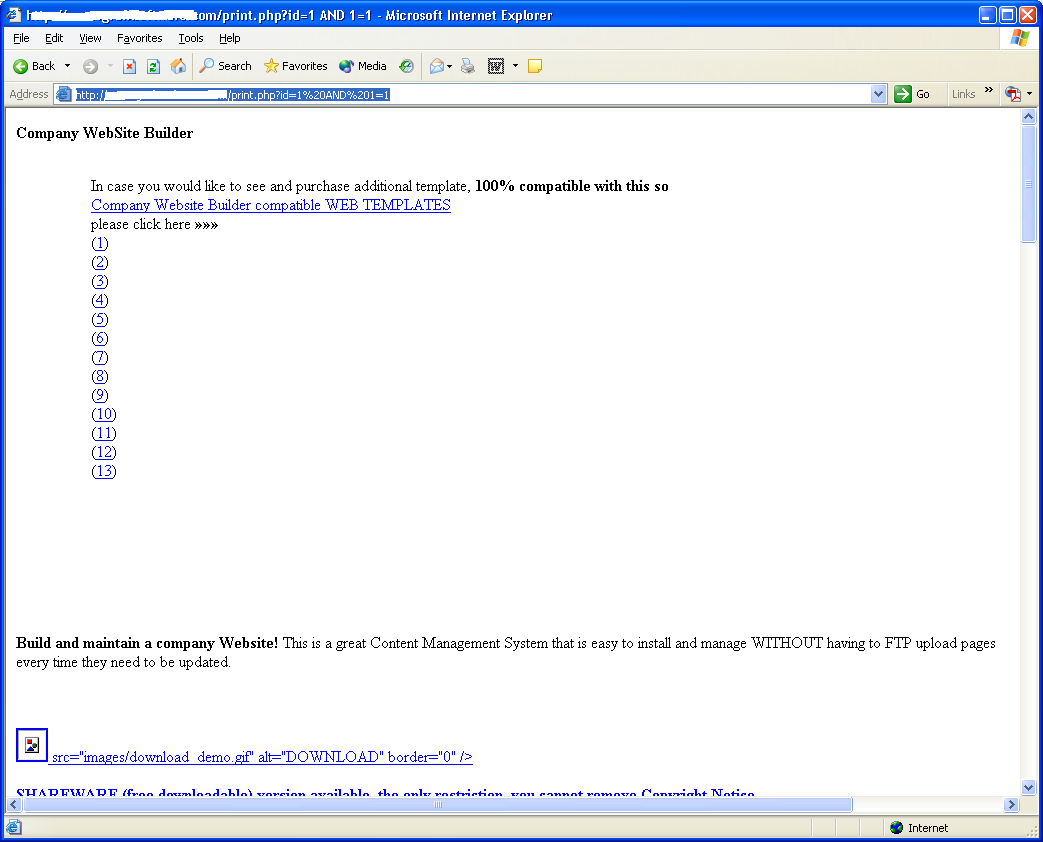The height and width of the screenshot is (842, 1043).
Task: Open the History icon in the toolbar
Action: point(406,66)
